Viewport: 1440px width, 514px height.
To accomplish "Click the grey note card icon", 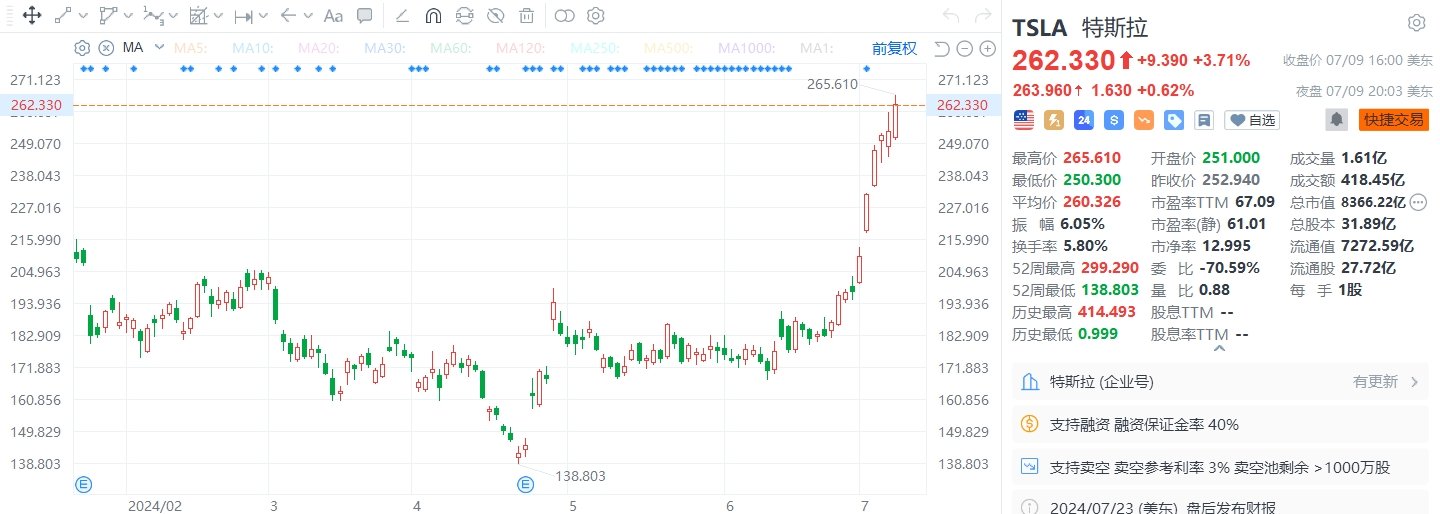I will pyautogui.click(x=1204, y=120).
